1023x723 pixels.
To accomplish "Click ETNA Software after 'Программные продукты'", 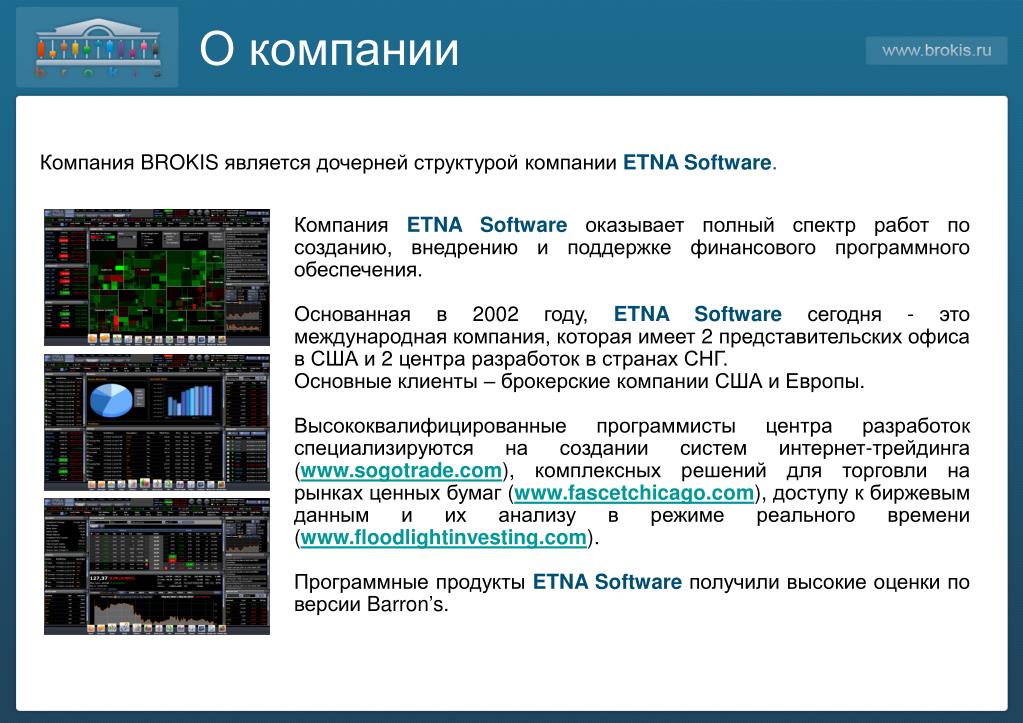I will coord(607,582).
